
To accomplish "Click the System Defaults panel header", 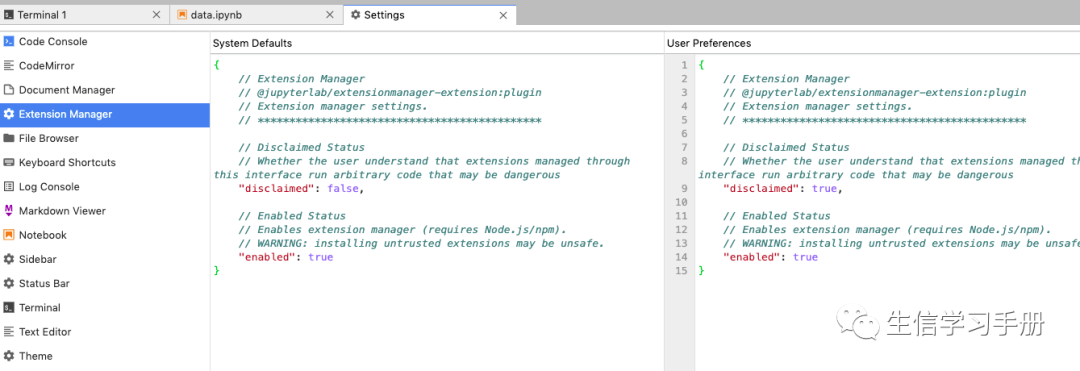I will point(252,43).
